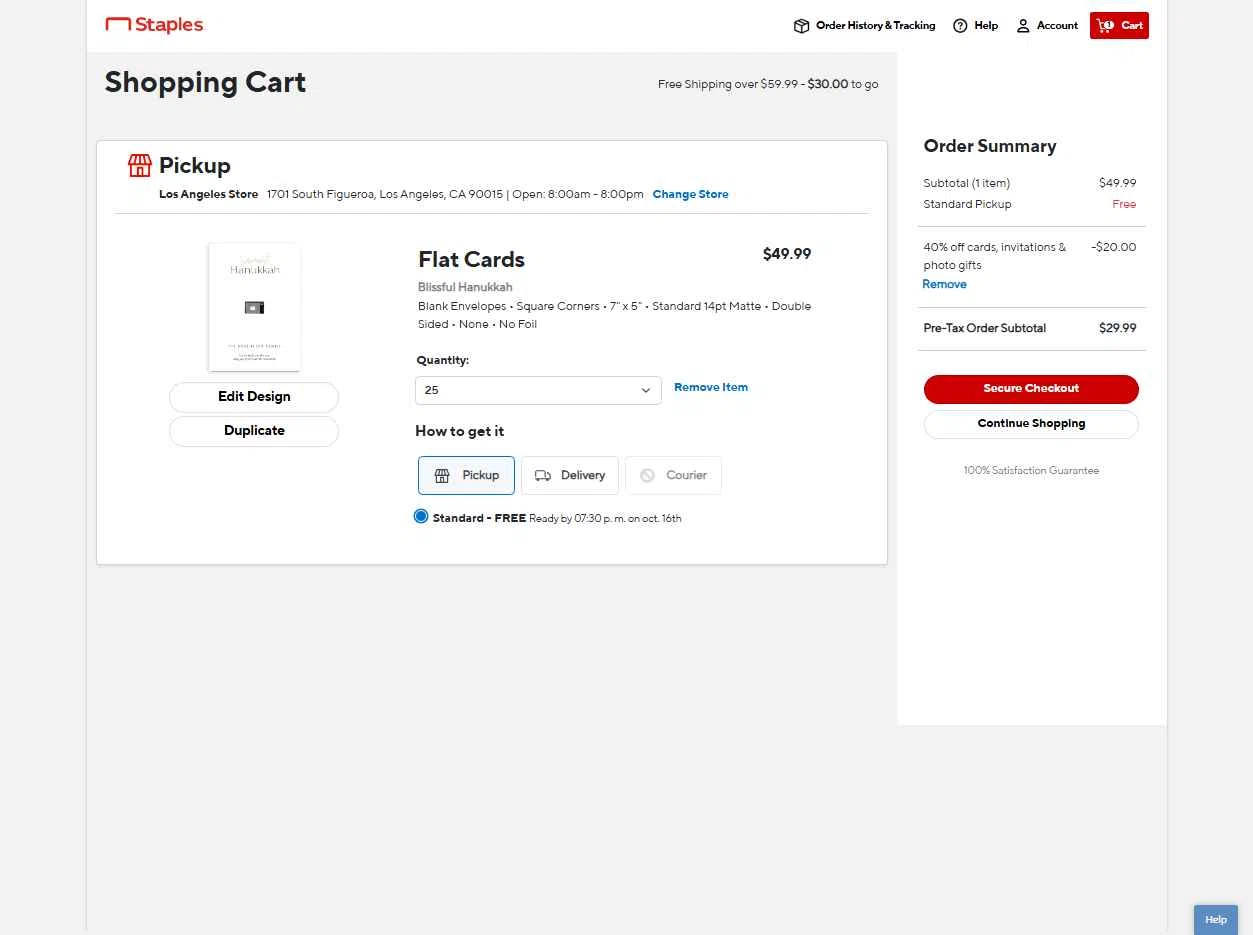Click the cart icon in red button
The width and height of the screenshot is (1253, 935).
pyautogui.click(x=1105, y=26)
